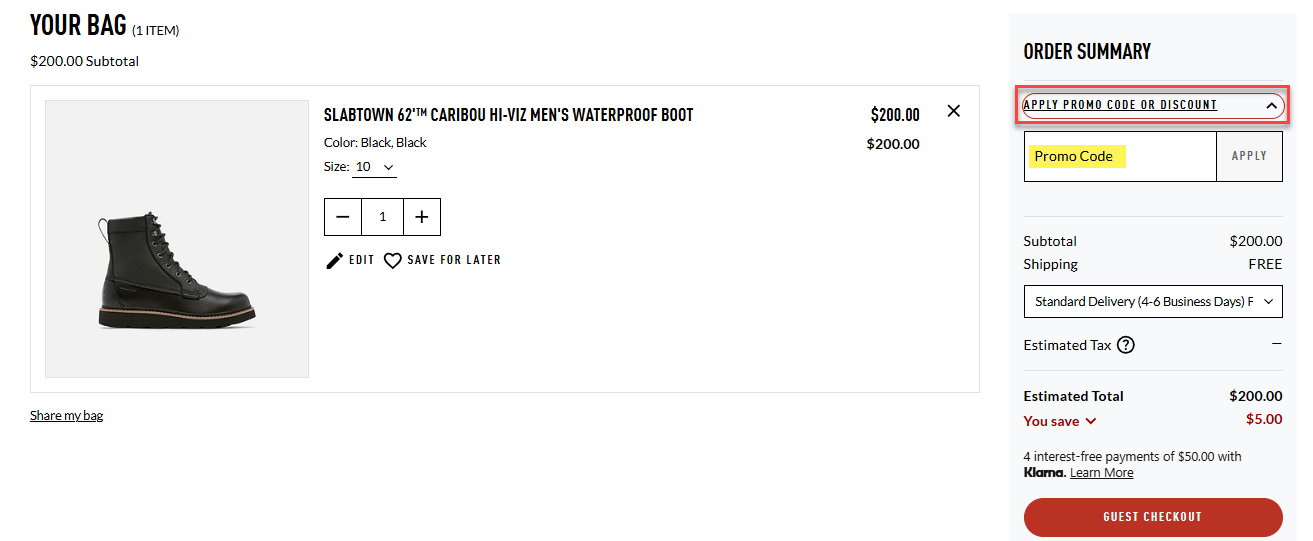Open the Slabtown 62 Caribou product title

point(508,115)
